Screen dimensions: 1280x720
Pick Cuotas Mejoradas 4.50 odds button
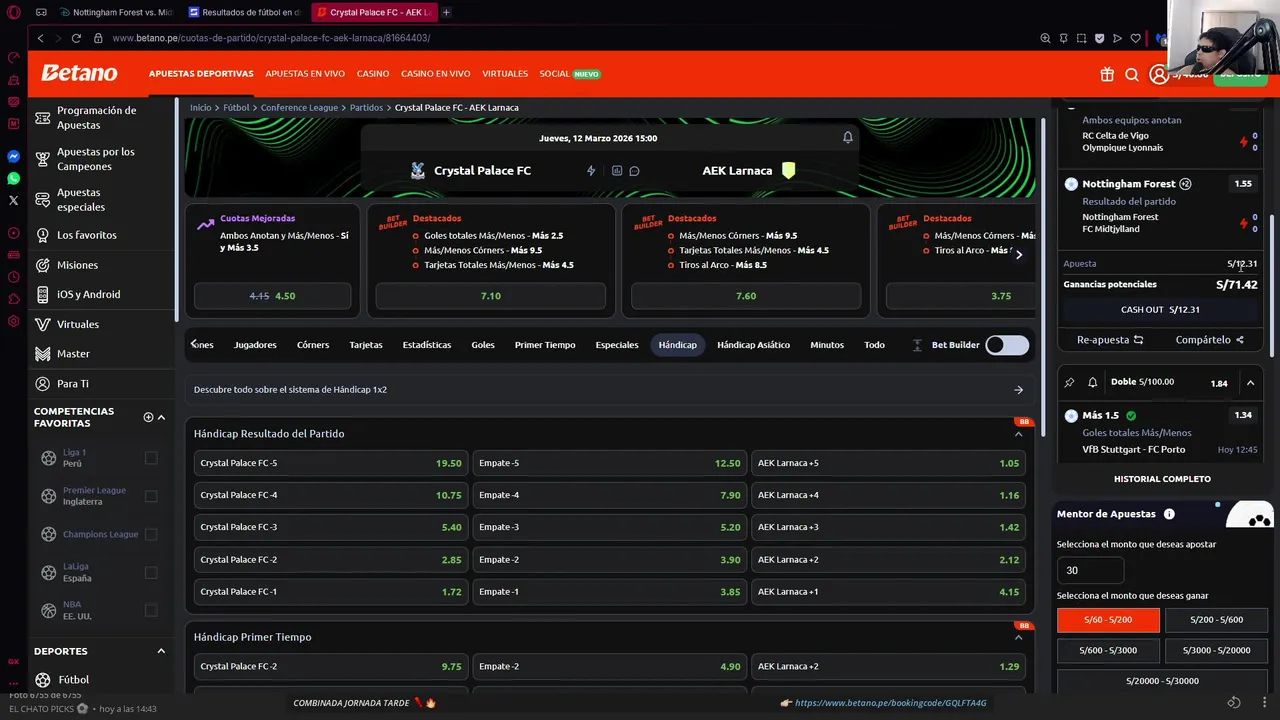coord(272,296)
